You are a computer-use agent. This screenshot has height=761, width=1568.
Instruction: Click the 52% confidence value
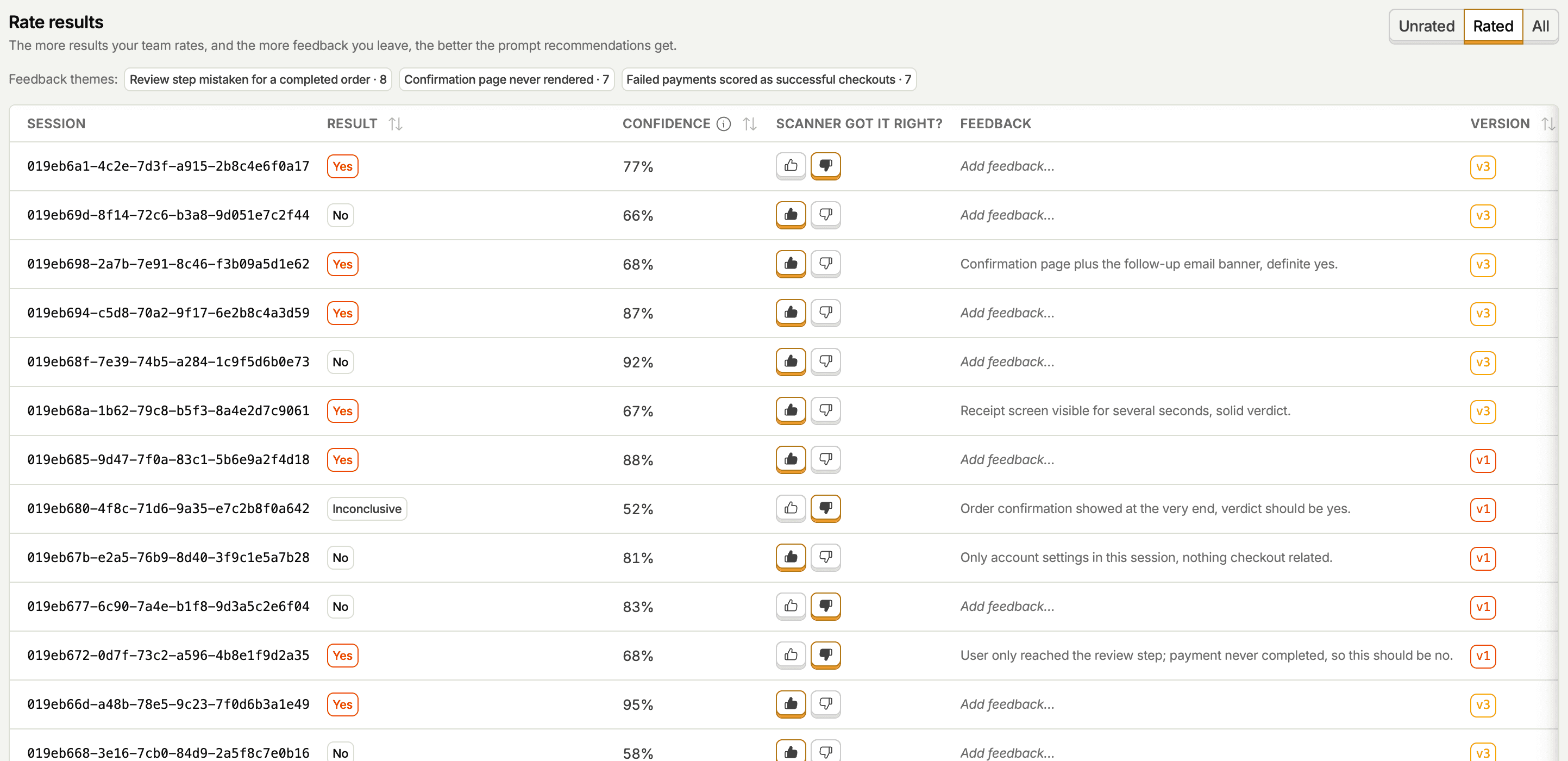point(637,509)
